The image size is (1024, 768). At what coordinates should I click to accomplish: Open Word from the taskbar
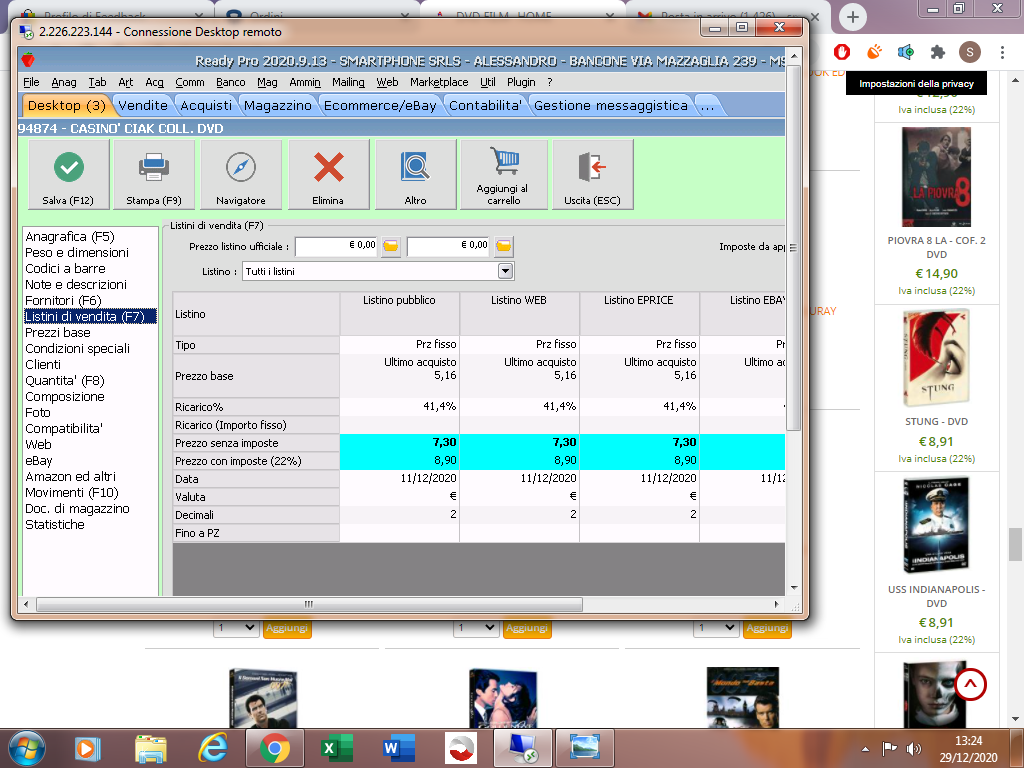coord(398,748)
